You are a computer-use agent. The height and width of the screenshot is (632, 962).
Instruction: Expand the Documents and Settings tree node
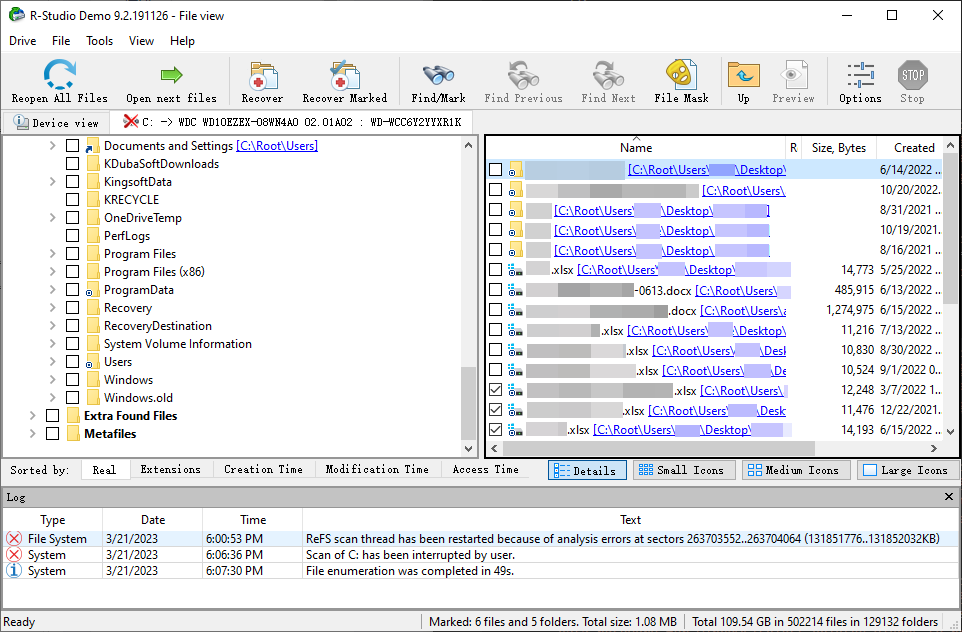[53, 146]
